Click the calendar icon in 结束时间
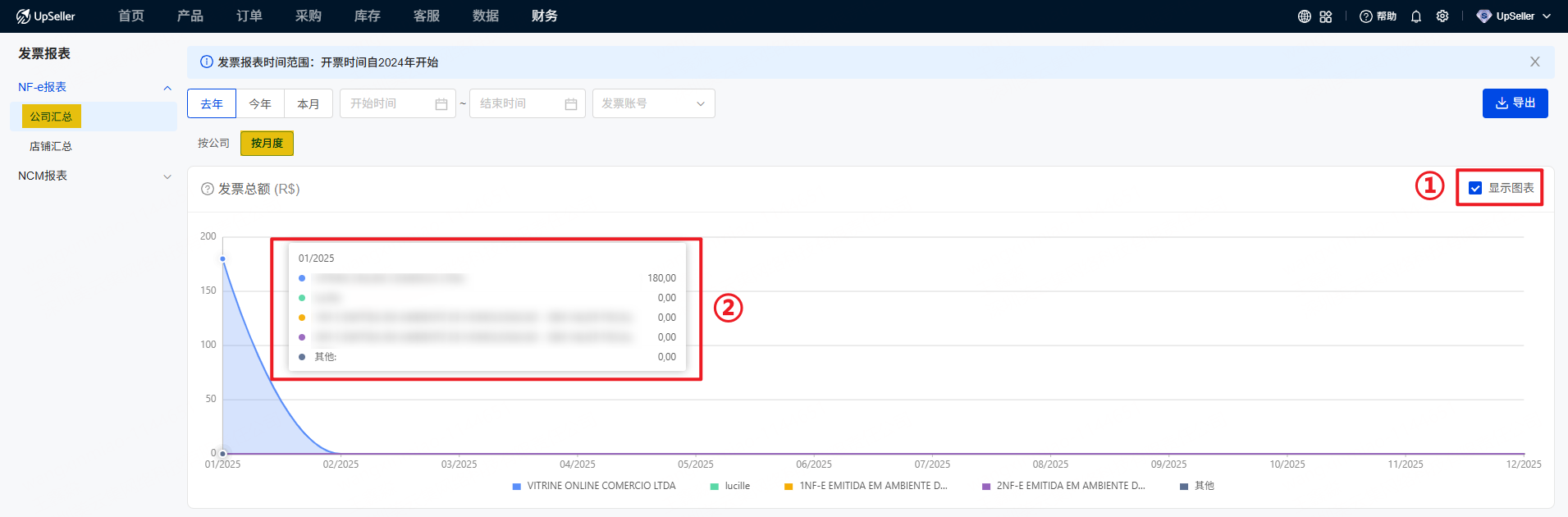 [x=571, y=104]
